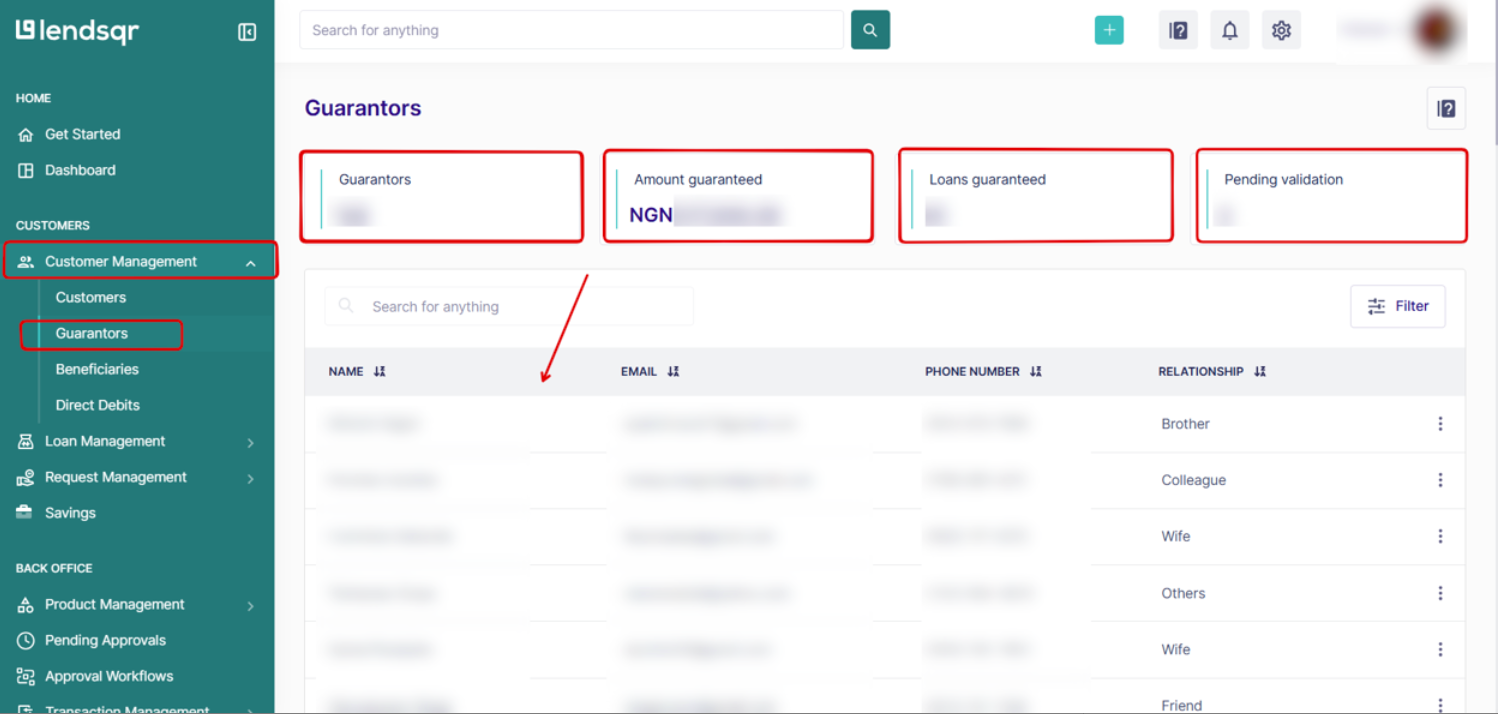The image size is (1498, 714).
Task: Open the three-dot menu for Brother row
Action: click(x=1440, y=424)
